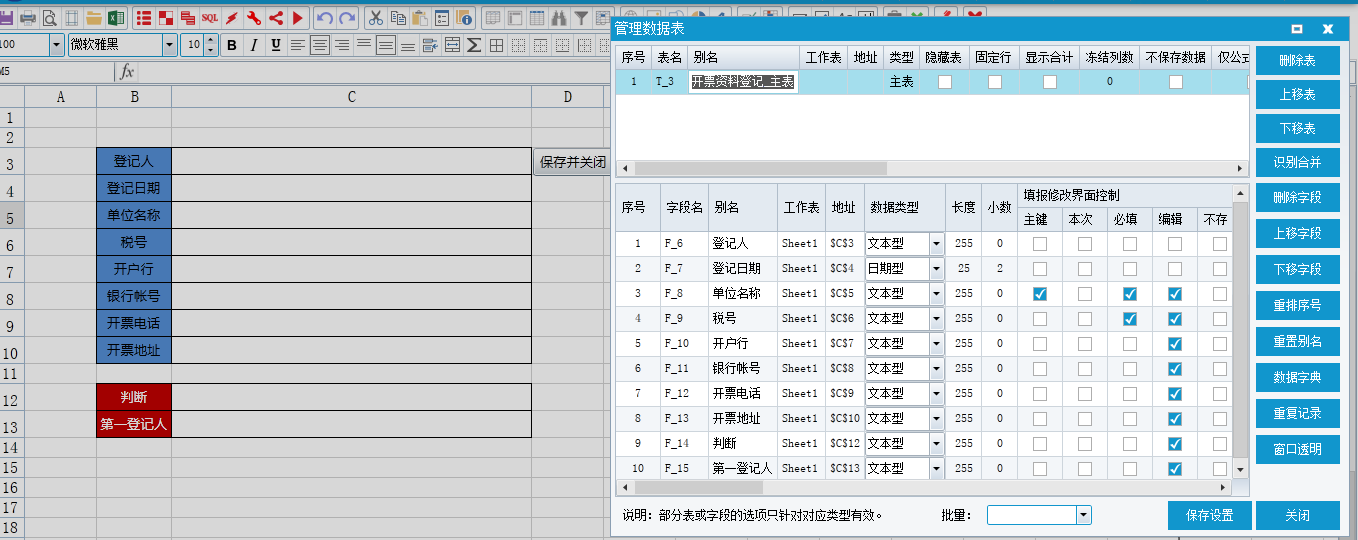The image size is (1358, 540).
Task: Open the 微软雅黑 font dropdown
Action: coord(169,45)
